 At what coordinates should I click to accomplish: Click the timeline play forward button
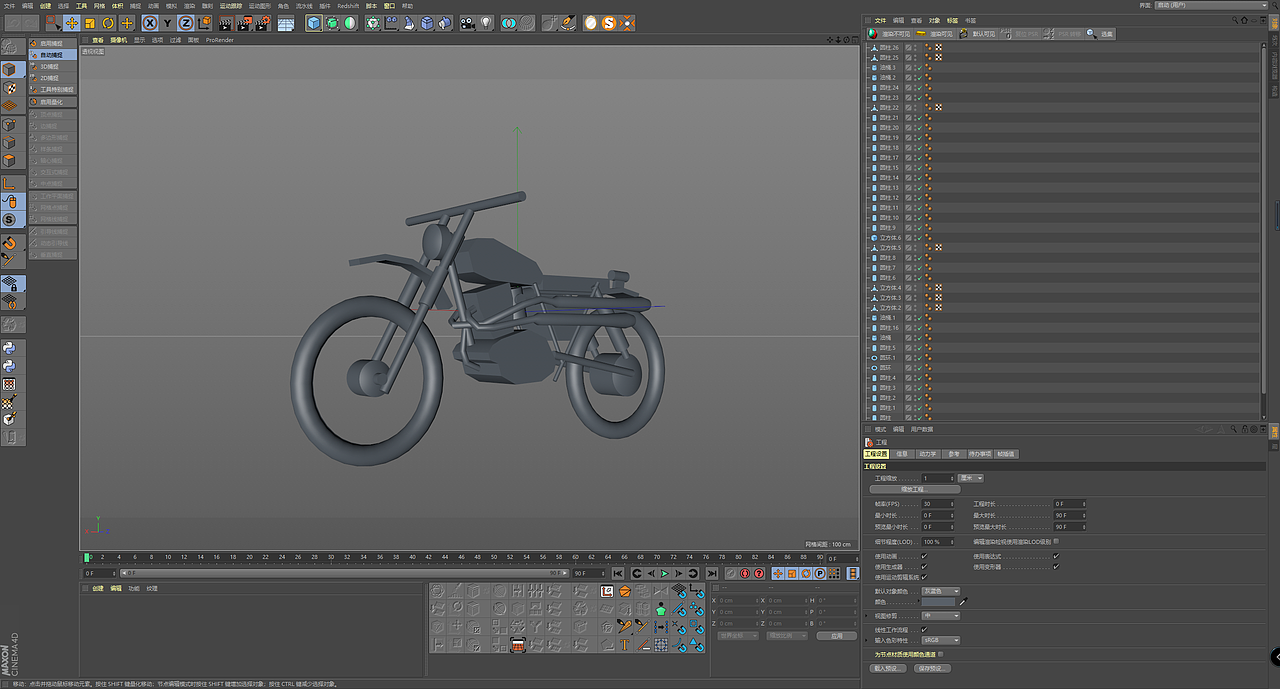click(664, 573)
